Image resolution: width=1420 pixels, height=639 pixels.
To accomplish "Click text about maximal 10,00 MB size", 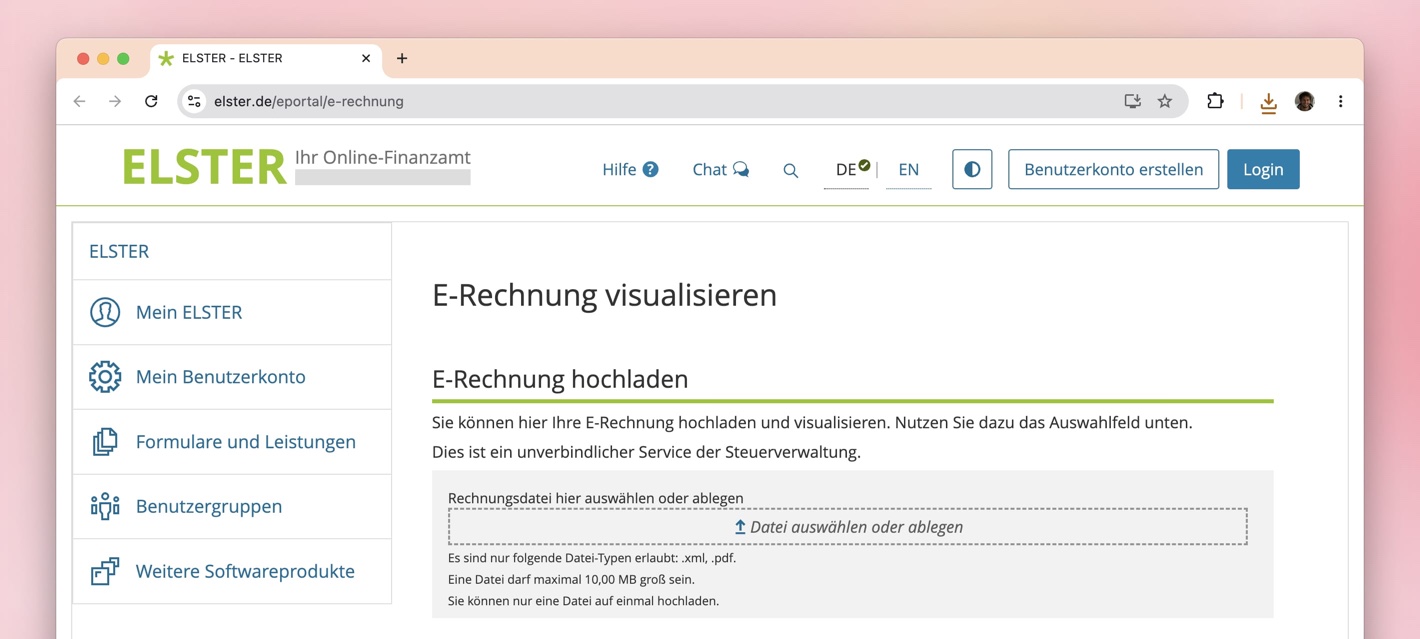I will coord(571,579).
